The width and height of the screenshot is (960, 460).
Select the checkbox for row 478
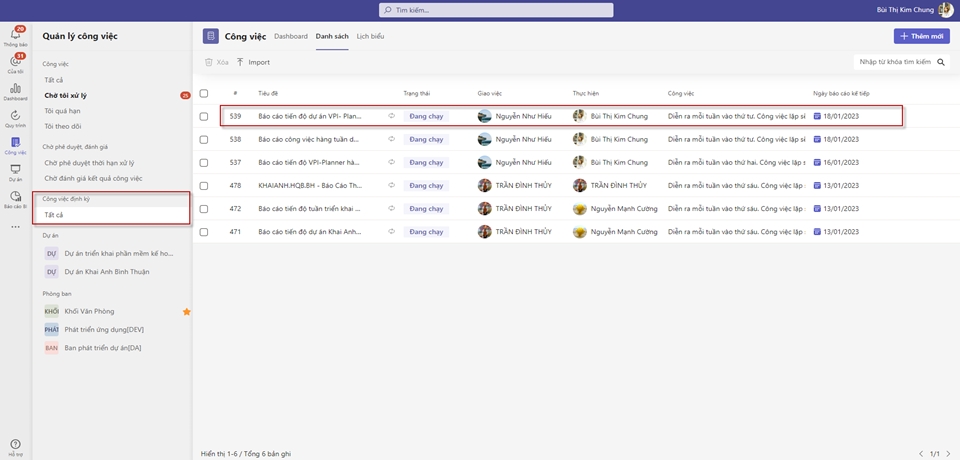[x=204, y=186]
